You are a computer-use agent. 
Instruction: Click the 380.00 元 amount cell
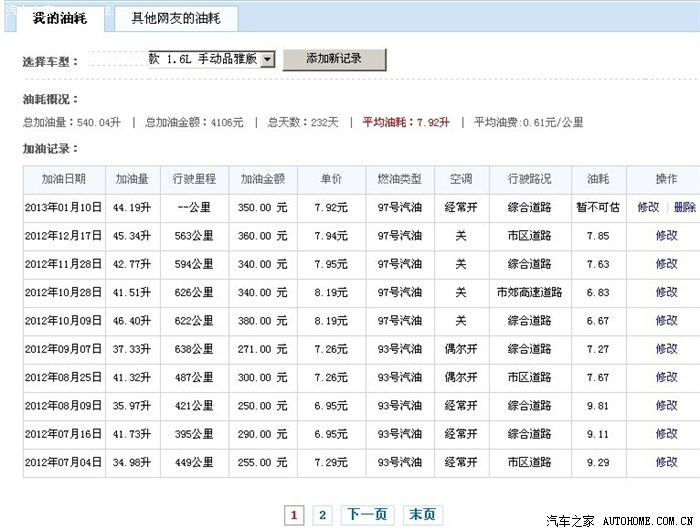262,321
